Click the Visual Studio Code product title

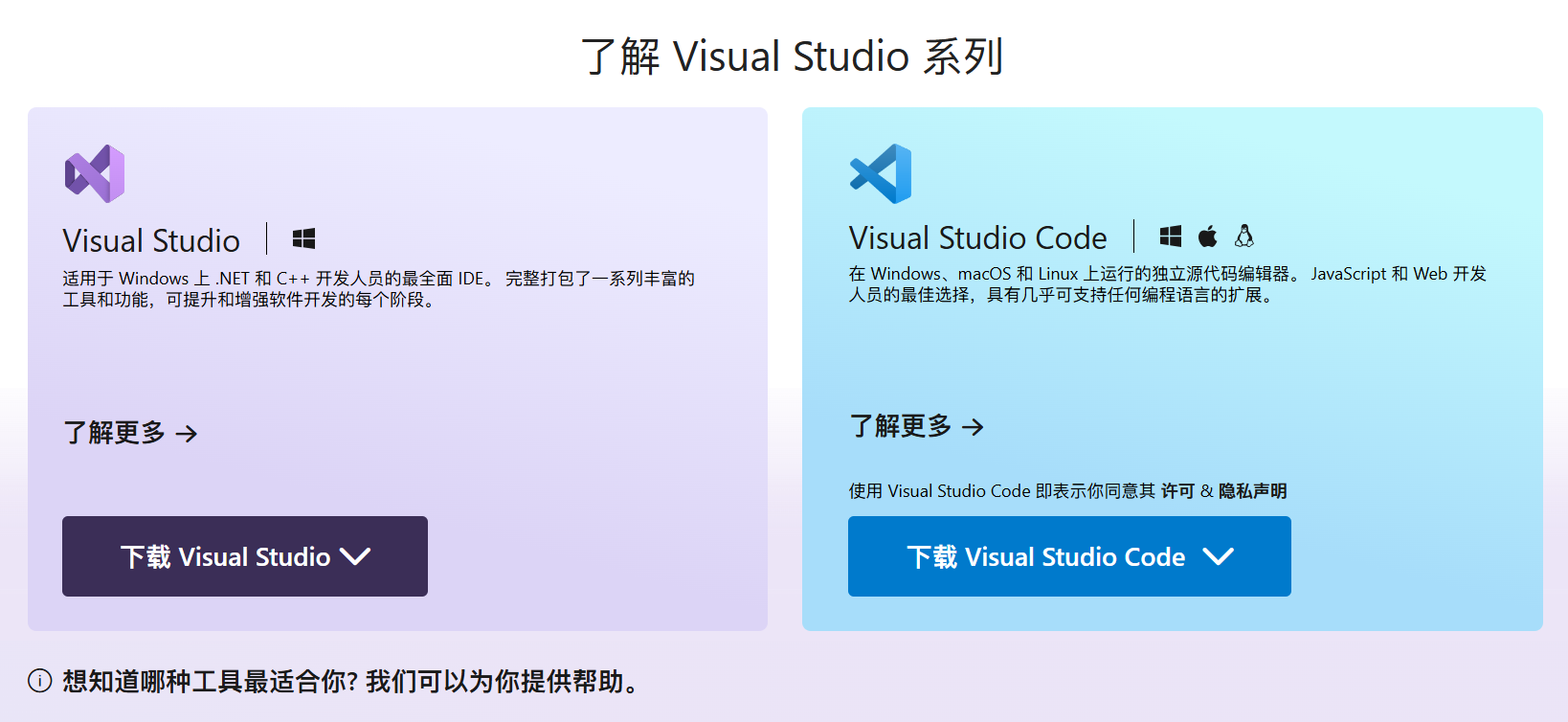point(977,237)
